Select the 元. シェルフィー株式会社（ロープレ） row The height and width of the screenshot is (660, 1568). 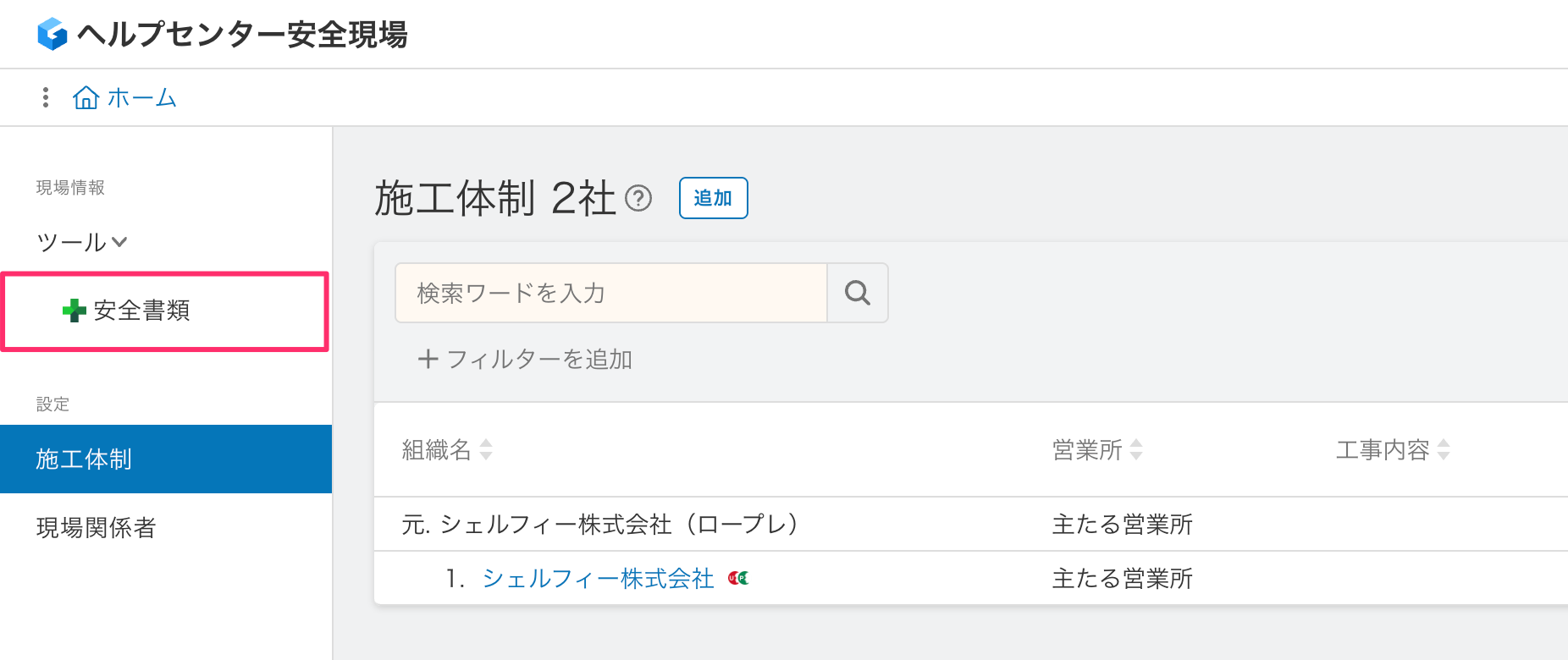coord(600,525)
